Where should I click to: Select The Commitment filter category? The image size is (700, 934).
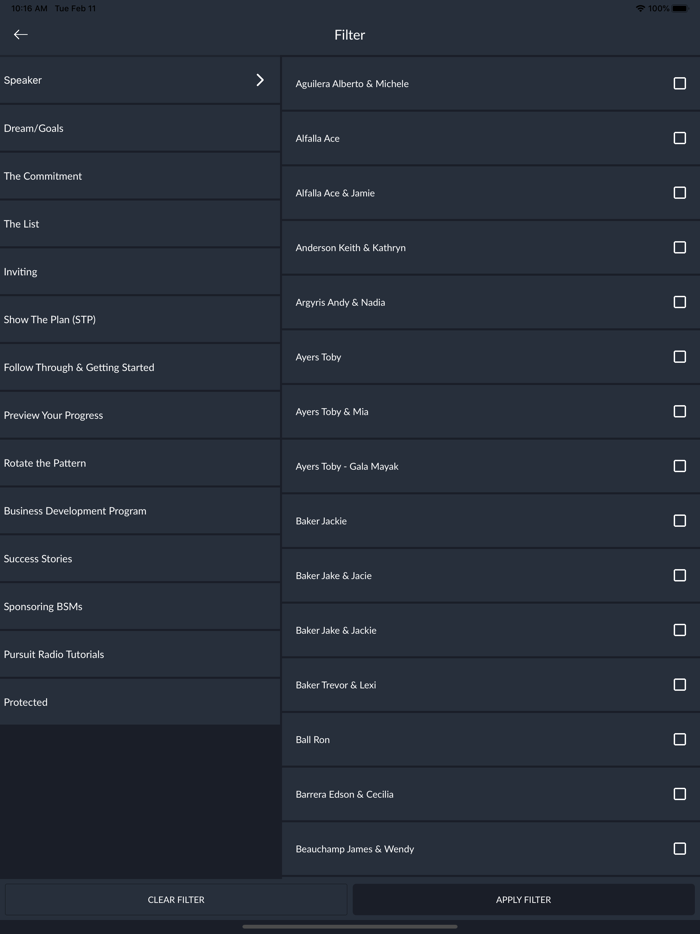[140, 176]
